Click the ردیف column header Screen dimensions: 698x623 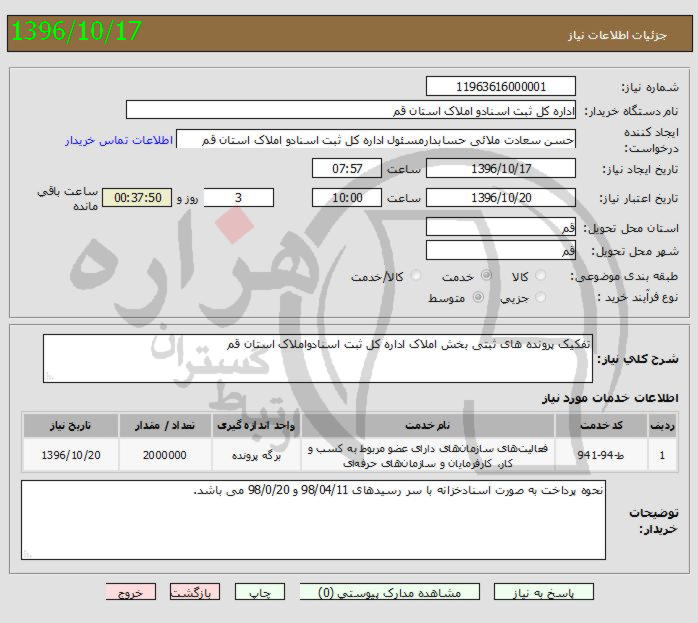pyautogui.click(x=662, y=425)
